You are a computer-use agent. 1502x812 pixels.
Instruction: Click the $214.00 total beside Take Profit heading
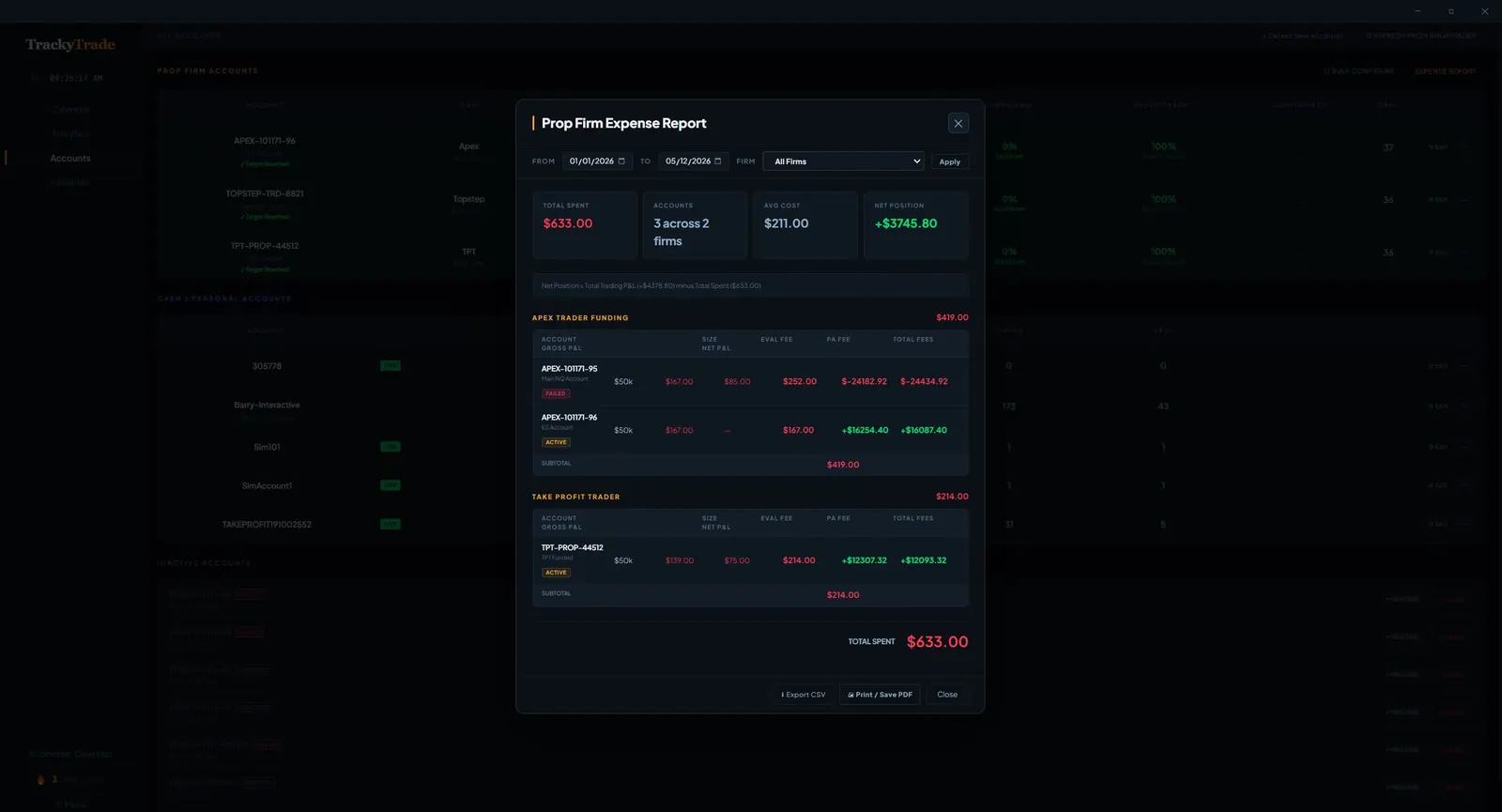(x=952, y=497)
